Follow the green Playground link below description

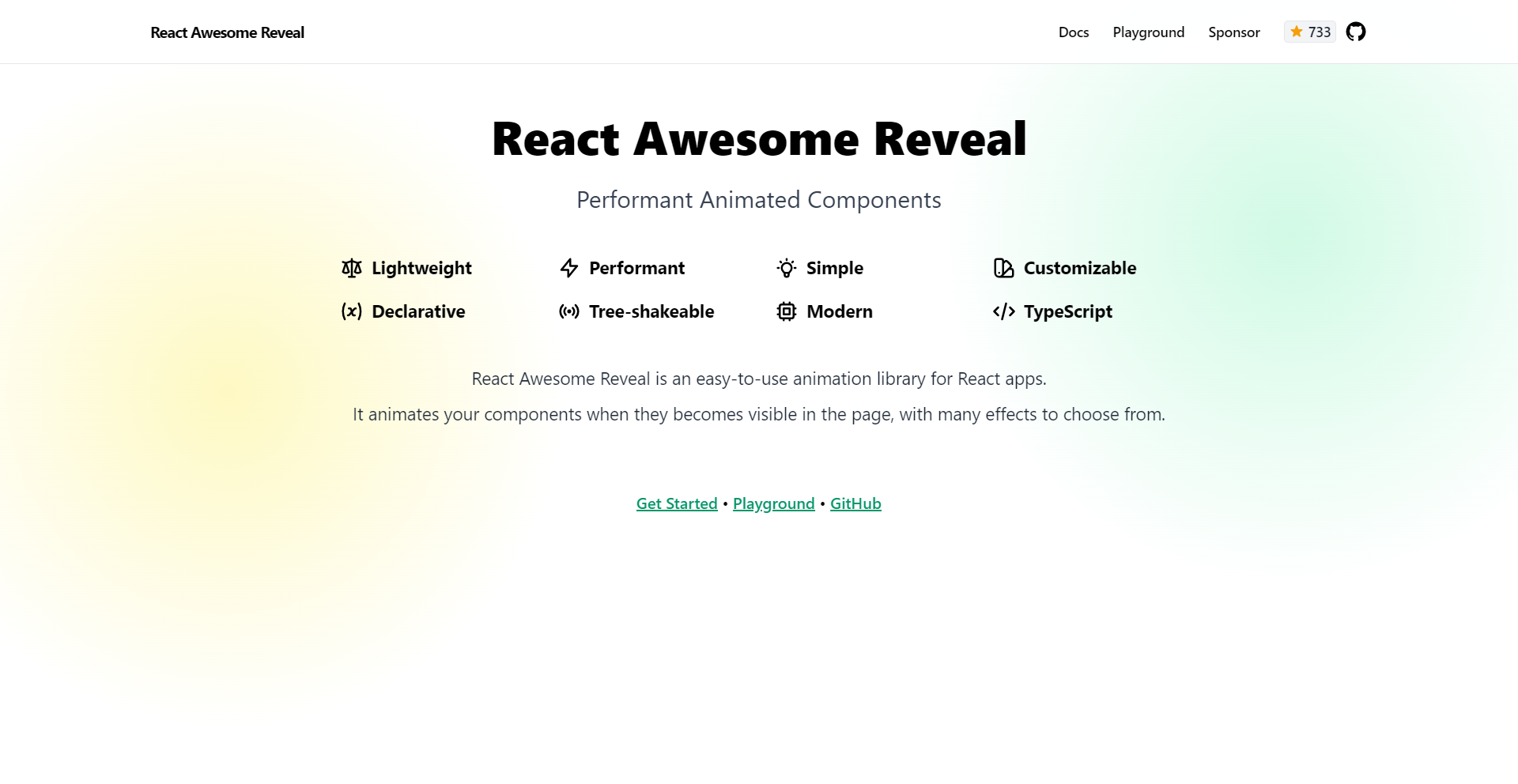pyautogui.click(x=774, y=503)
